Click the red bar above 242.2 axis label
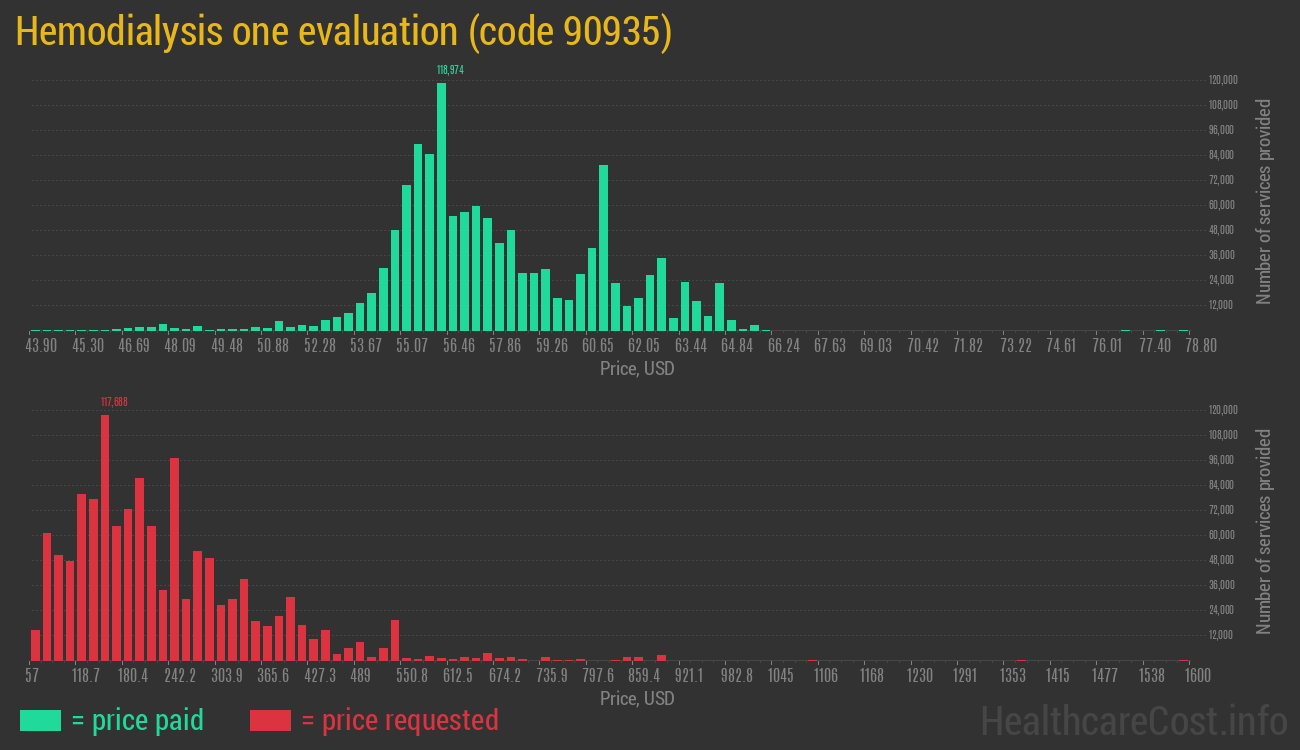The height and width of the screenshot is (750, 1300). point(174,559)
